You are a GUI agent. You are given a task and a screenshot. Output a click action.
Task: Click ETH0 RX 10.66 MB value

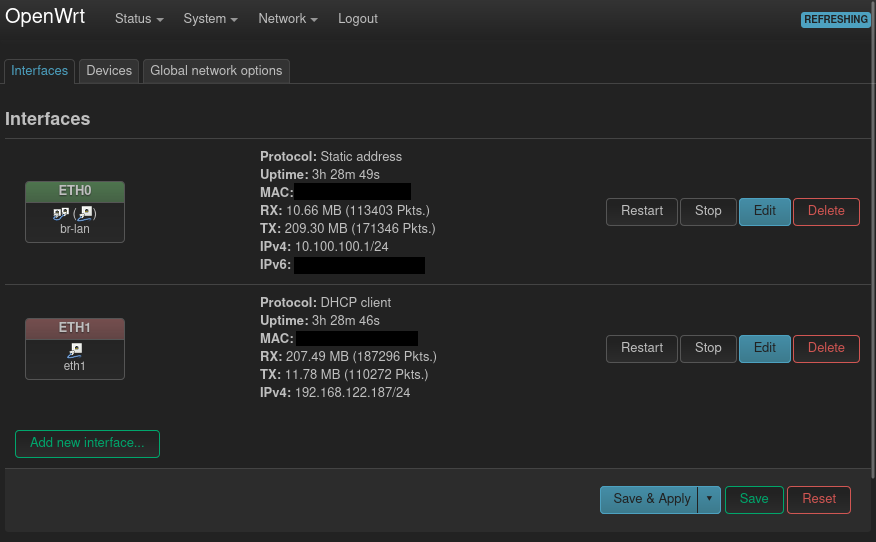358,211
